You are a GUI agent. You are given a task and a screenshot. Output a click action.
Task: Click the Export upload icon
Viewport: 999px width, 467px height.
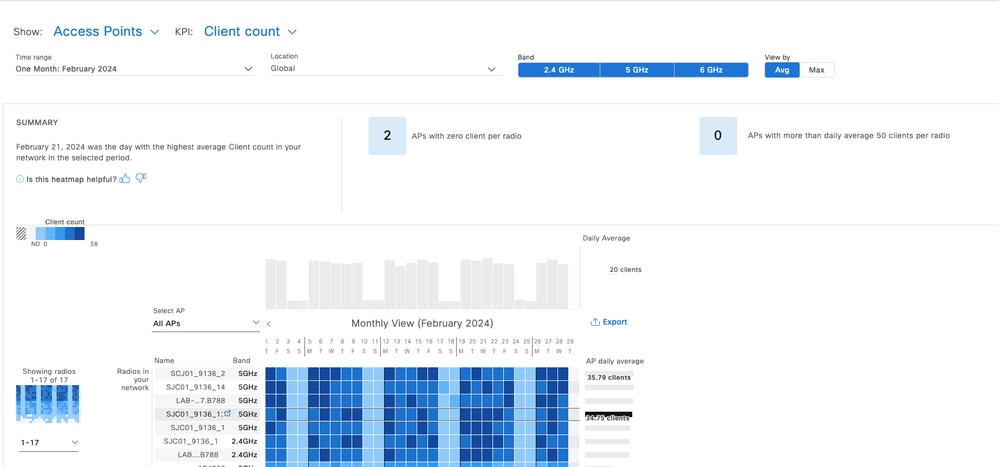pos(595,322)
